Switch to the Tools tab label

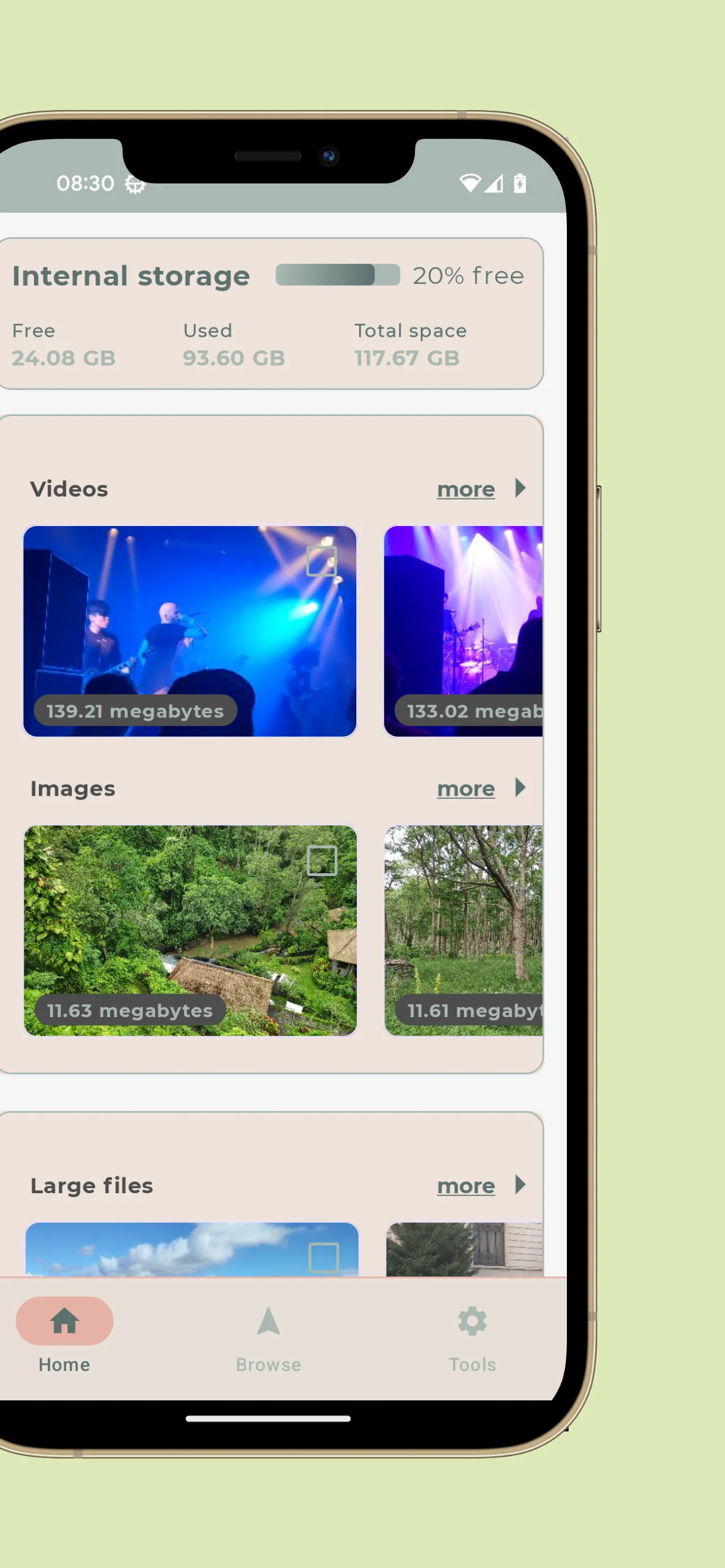[x=473, y=1364]
